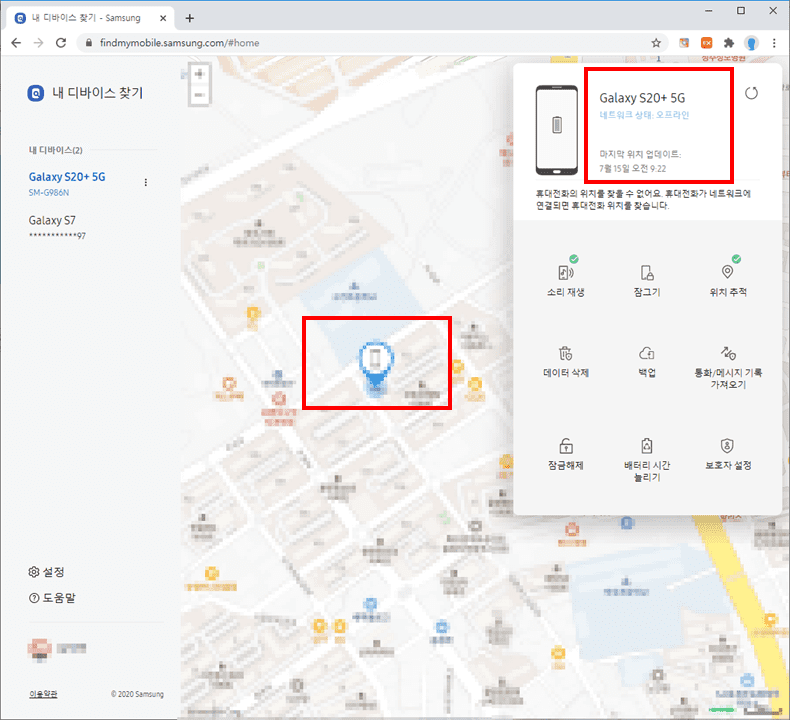Screen dimensions: 790x720
Task: Open the 잠금해제 unlock option
Action: (x=565, y=454)
